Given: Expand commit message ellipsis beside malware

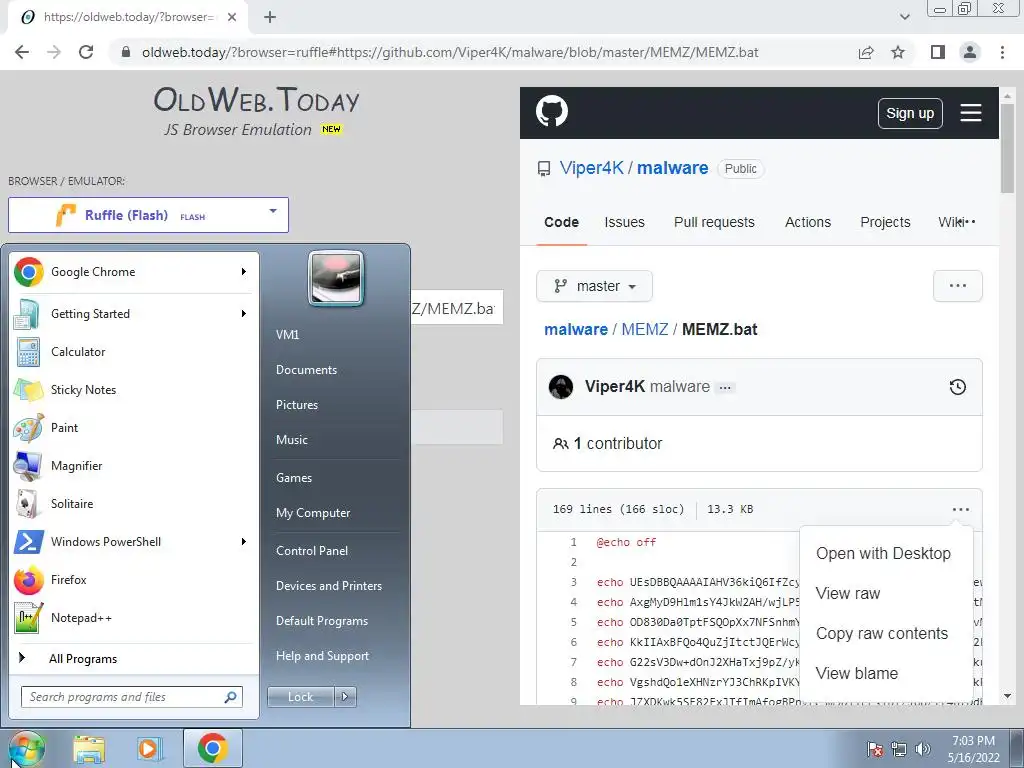Looking at the screenshot, I should tap(725, 388).
